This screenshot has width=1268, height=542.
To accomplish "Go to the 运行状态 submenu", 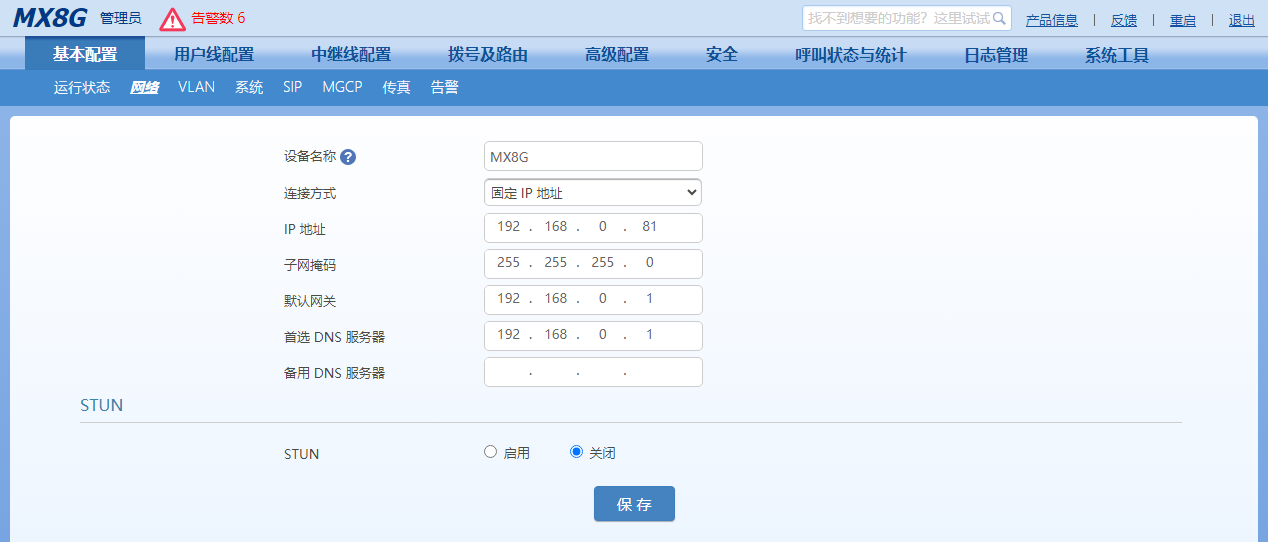I will pos(82,87).
